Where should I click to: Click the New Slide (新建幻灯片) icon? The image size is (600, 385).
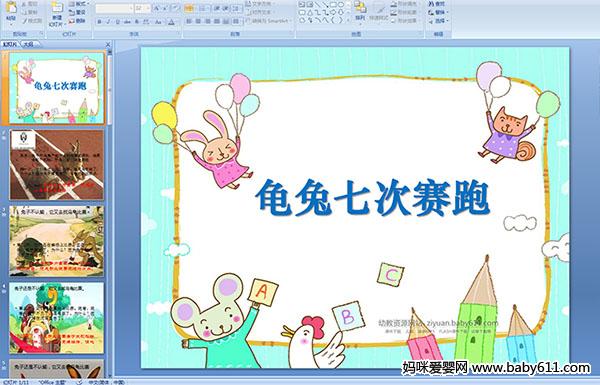pyautogui.click(x=57, y=13)
